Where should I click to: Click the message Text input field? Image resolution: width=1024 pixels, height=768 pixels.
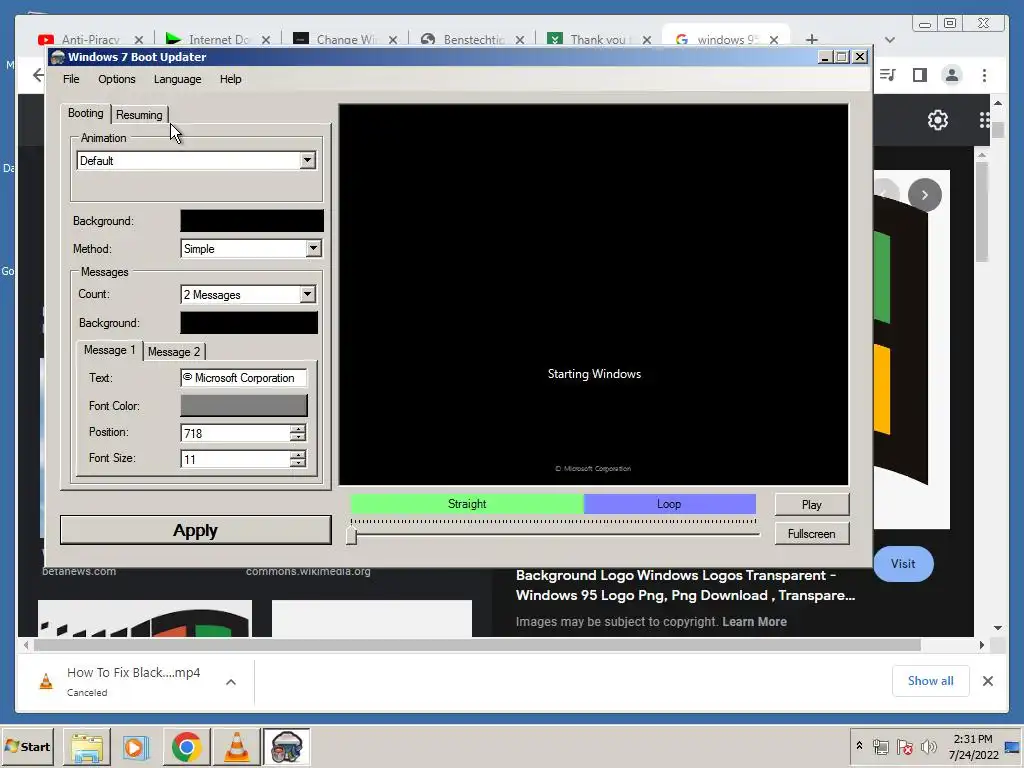point(244,377)
